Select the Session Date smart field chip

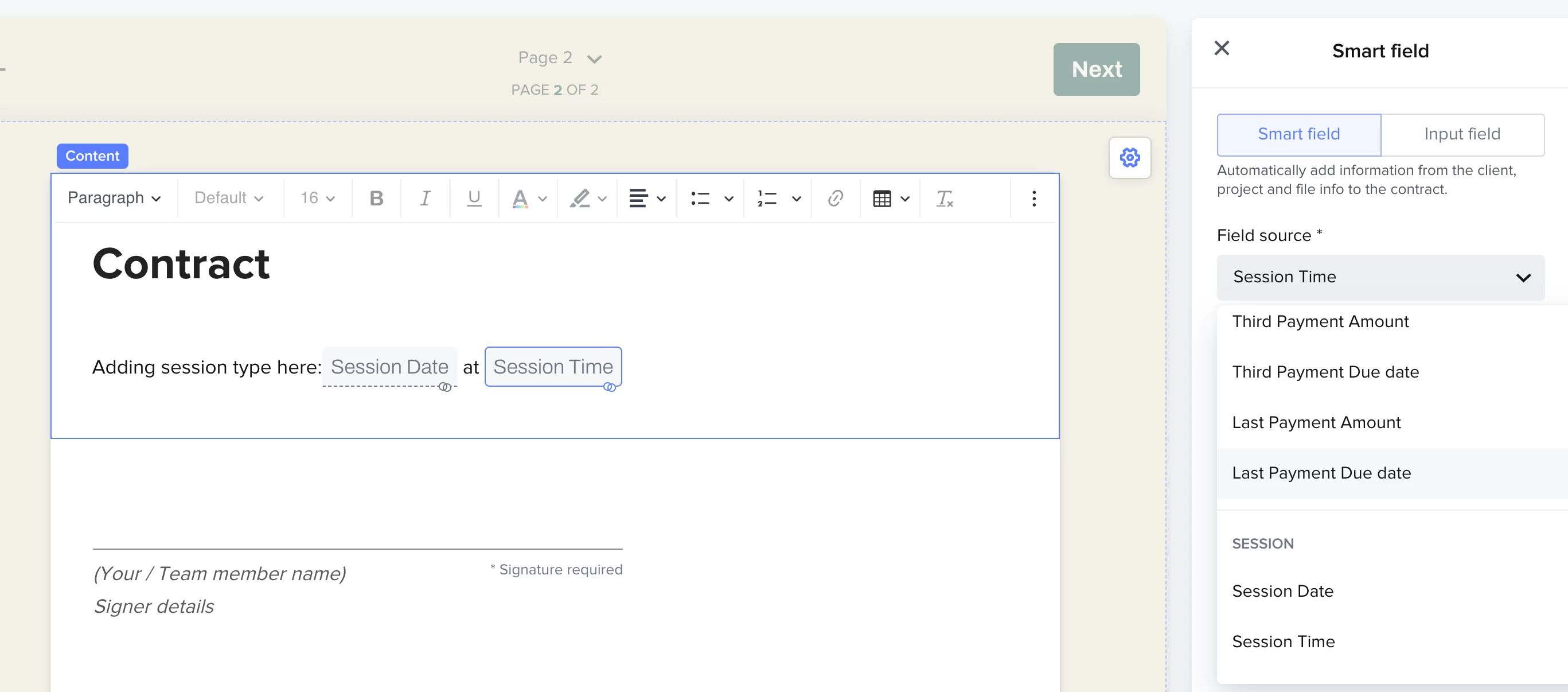(x=389, y=367)
